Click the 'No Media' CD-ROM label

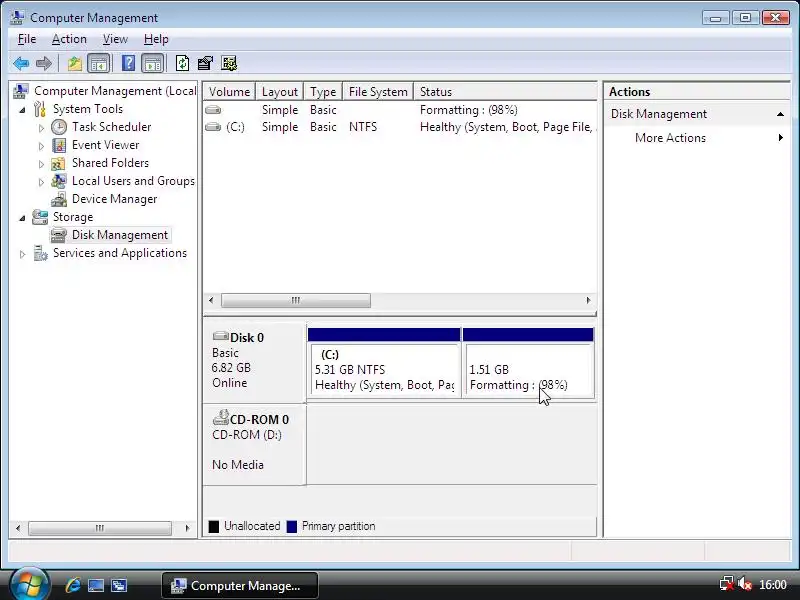tap(238, 465)
